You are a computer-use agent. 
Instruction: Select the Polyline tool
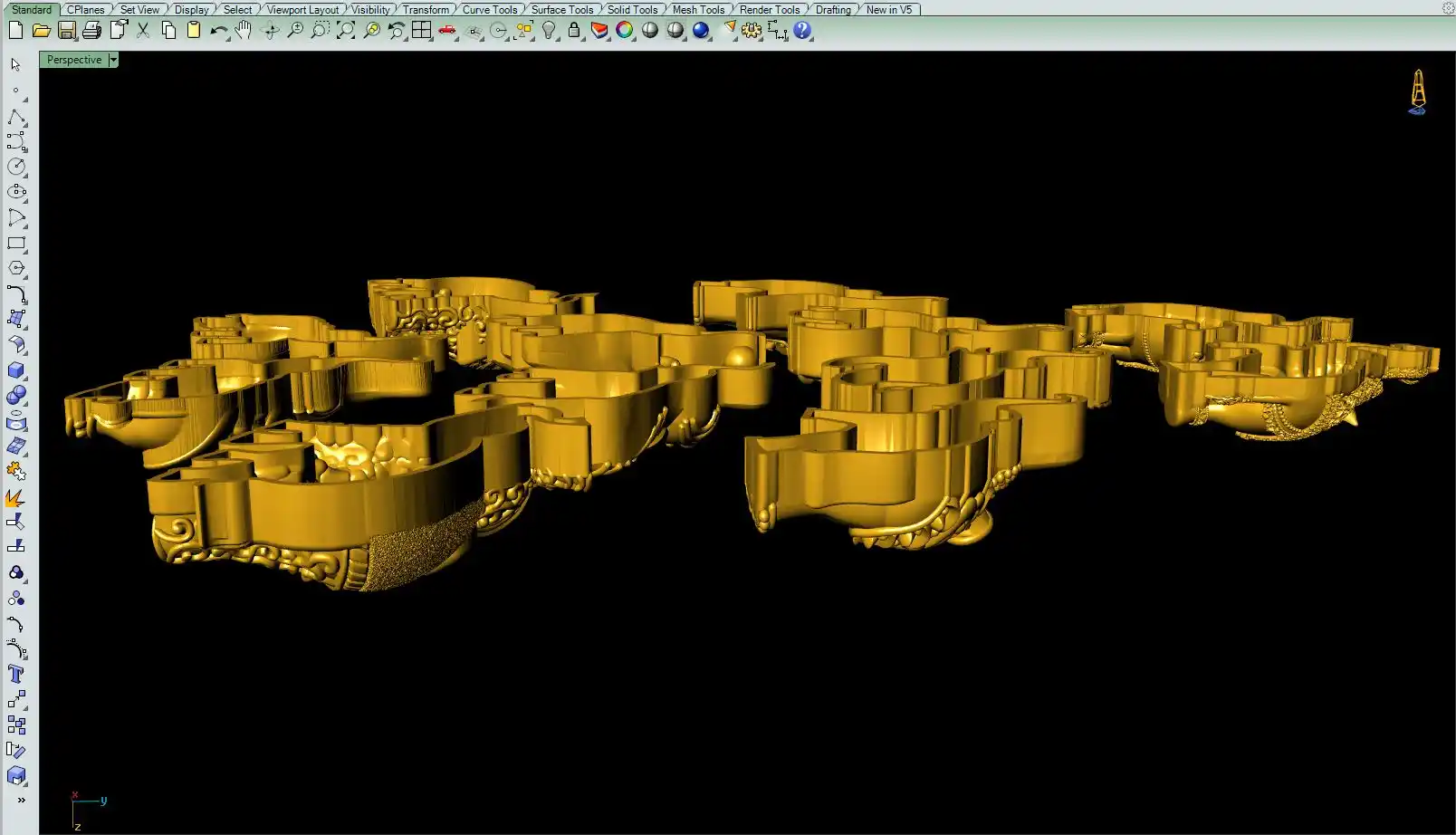(x=16, y=118)
